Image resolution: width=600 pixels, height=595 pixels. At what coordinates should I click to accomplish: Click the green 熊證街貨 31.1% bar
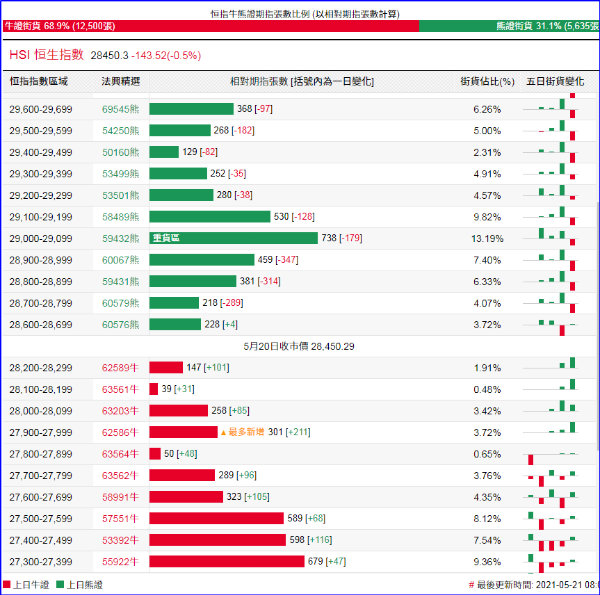click(509, 26)
